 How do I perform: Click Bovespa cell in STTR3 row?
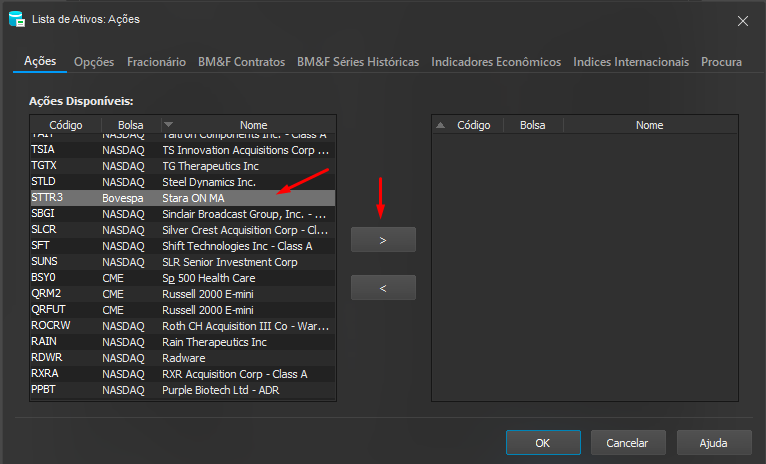[123, 198]
